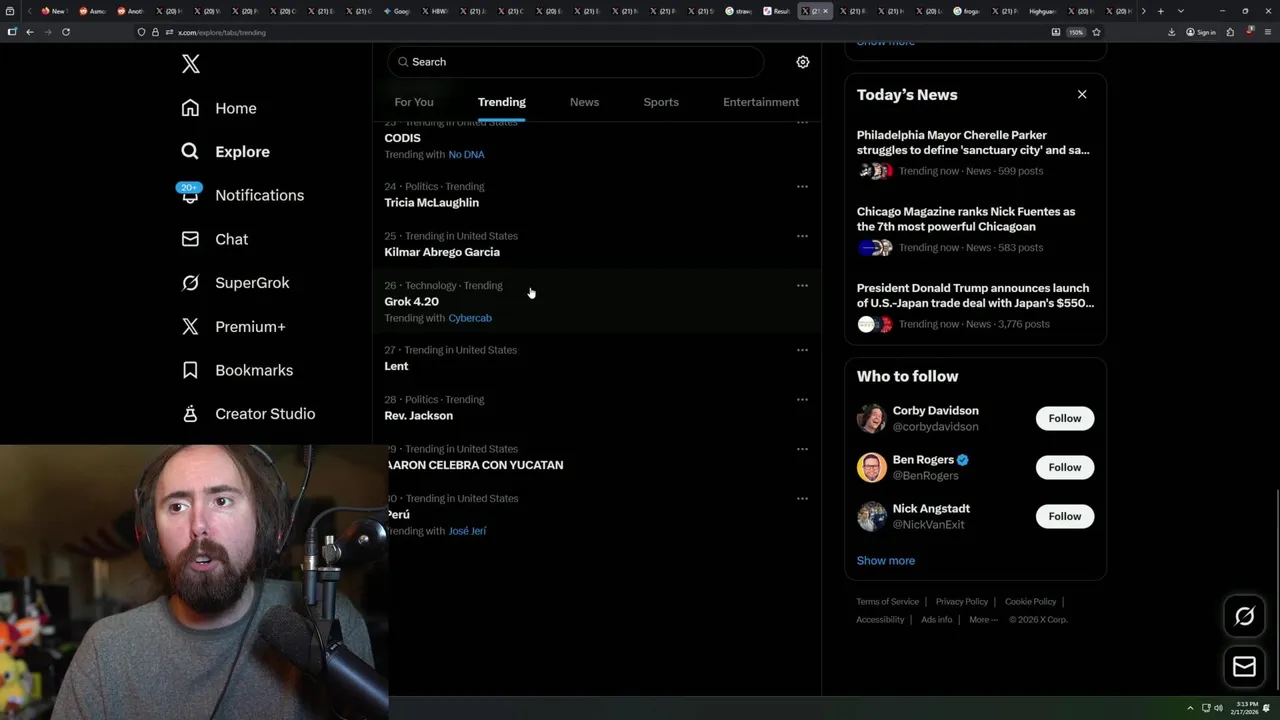Open SuperGrok in the sidebar
Viewport: 1280px width, 720px height.
tap(235, 283)
